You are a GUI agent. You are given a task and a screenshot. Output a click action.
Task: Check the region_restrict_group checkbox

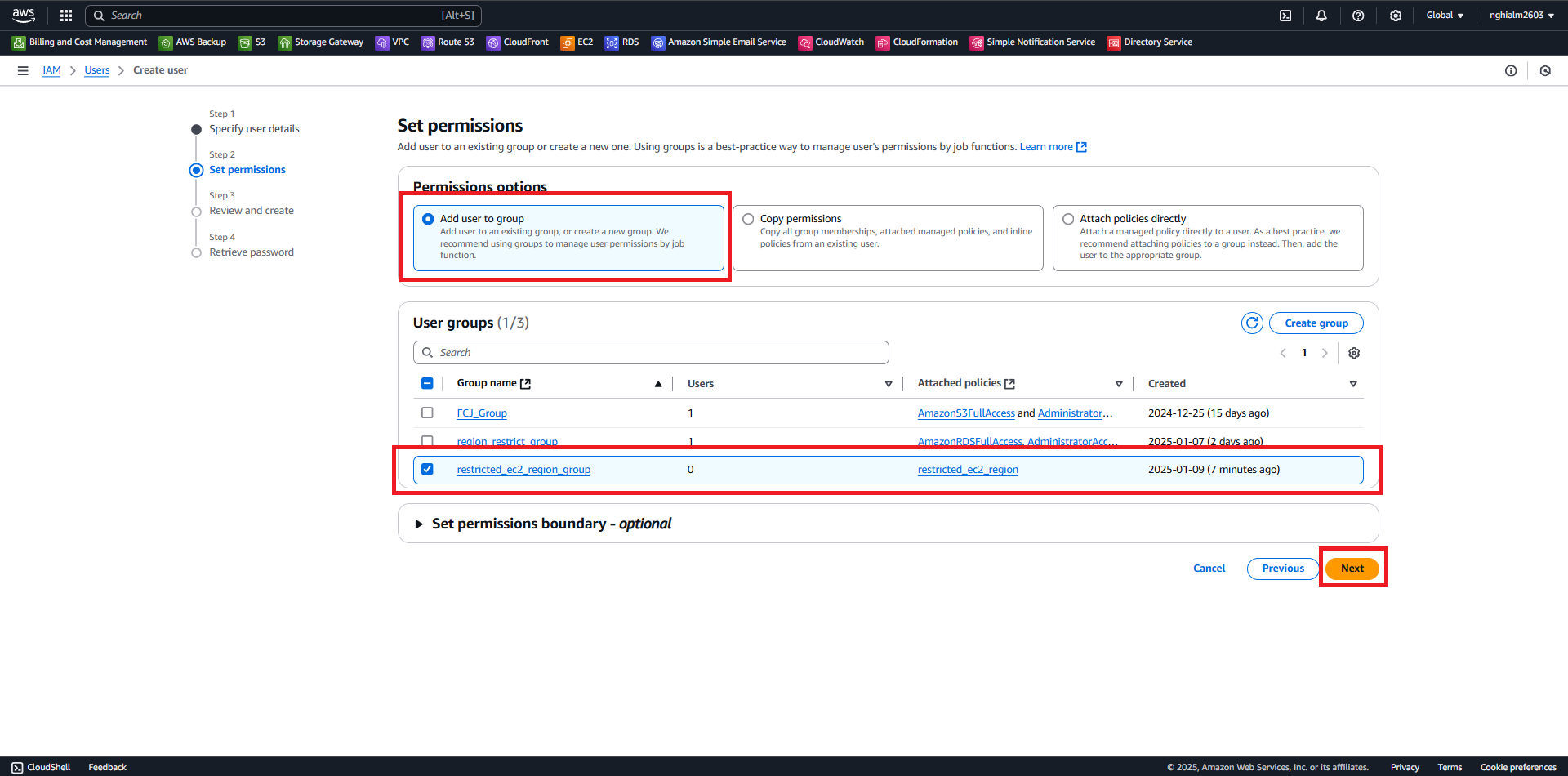[x=427, y=441]
